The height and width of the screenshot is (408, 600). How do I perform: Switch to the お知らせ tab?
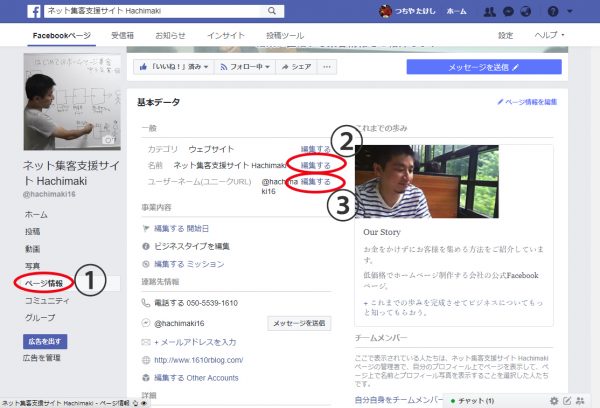click(170, 36)
